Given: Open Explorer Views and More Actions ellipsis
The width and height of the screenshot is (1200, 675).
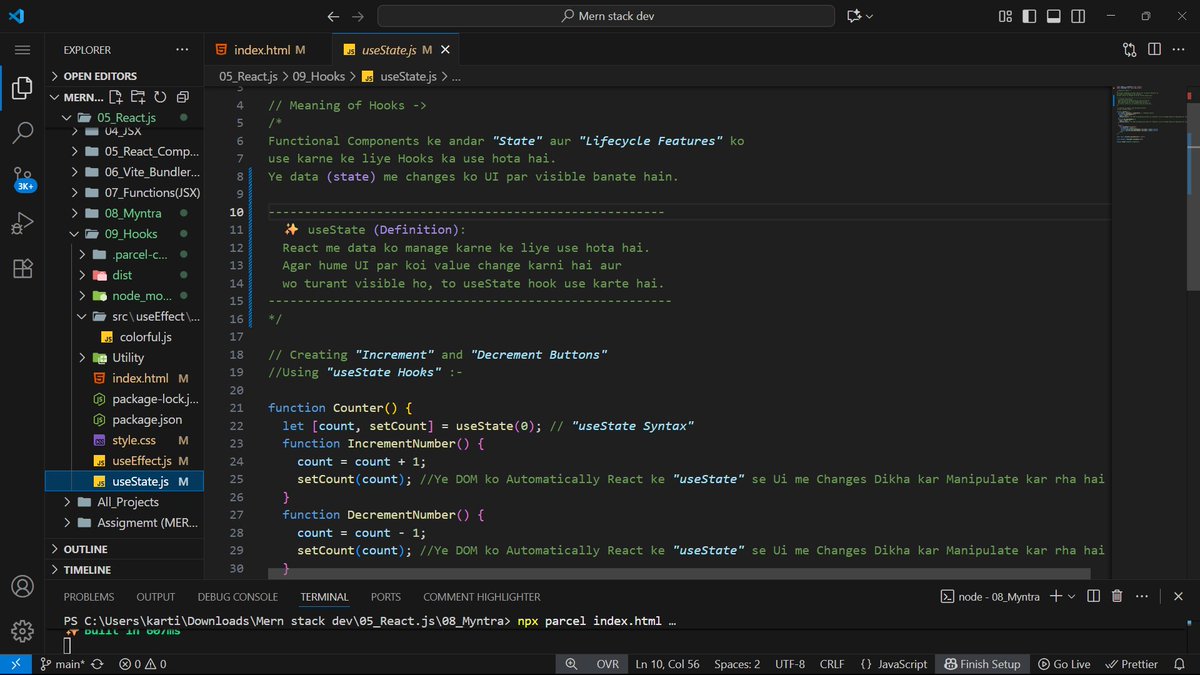Looking at the screenshot, I should coord(181,49).
